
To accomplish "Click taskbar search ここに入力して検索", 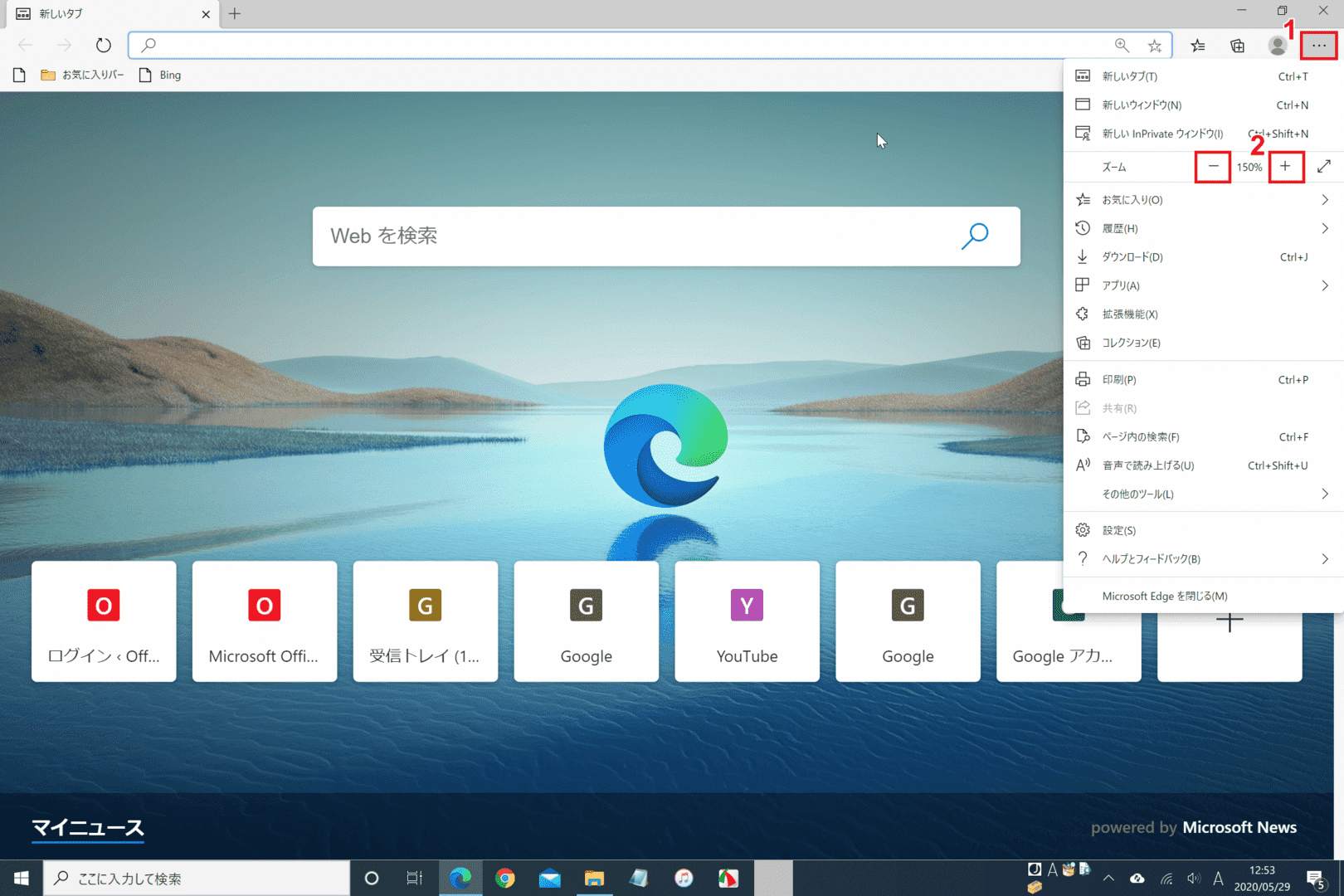I will (x=197, y=879).
